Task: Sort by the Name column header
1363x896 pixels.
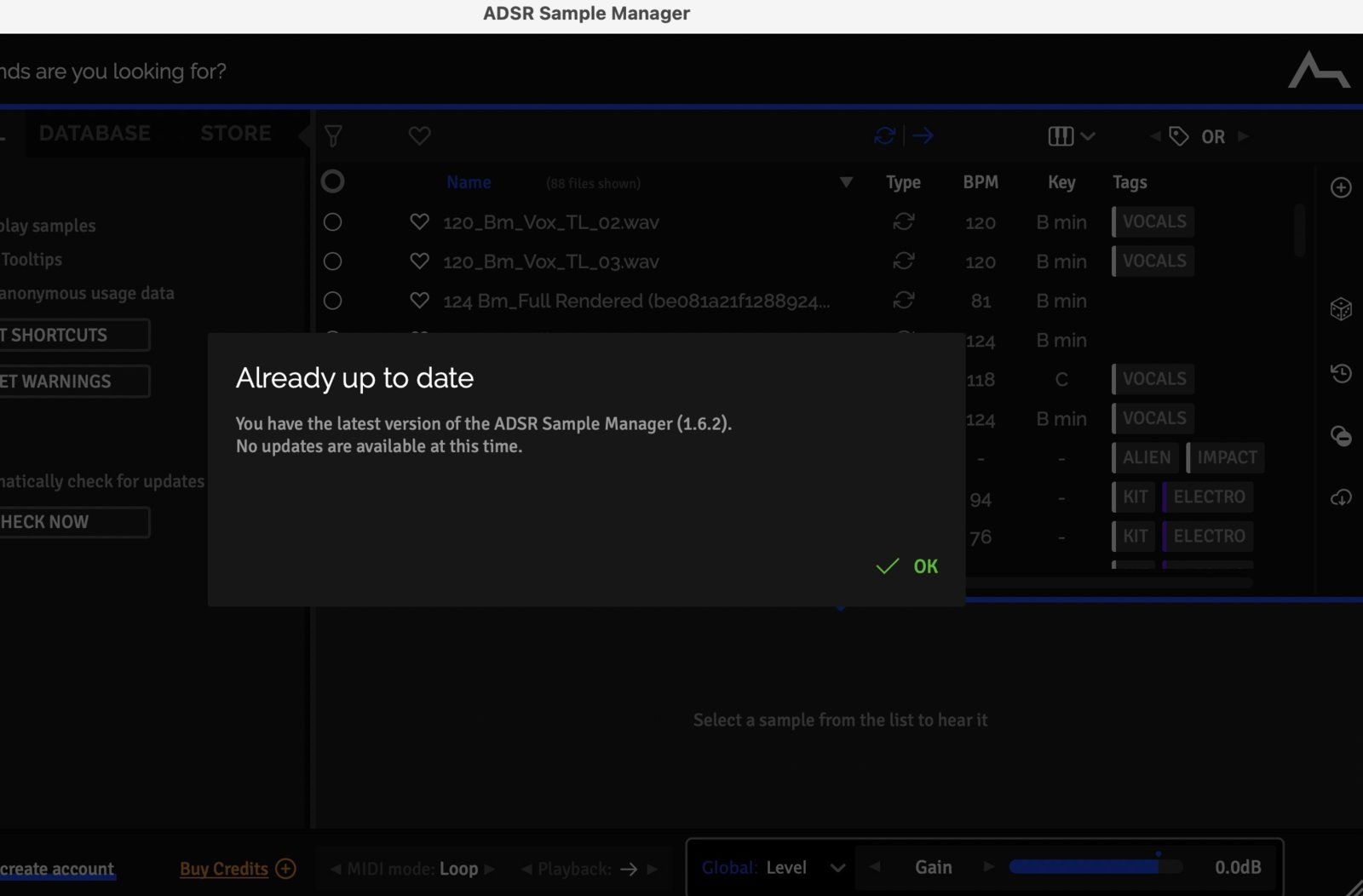Action: pos(469,182)
